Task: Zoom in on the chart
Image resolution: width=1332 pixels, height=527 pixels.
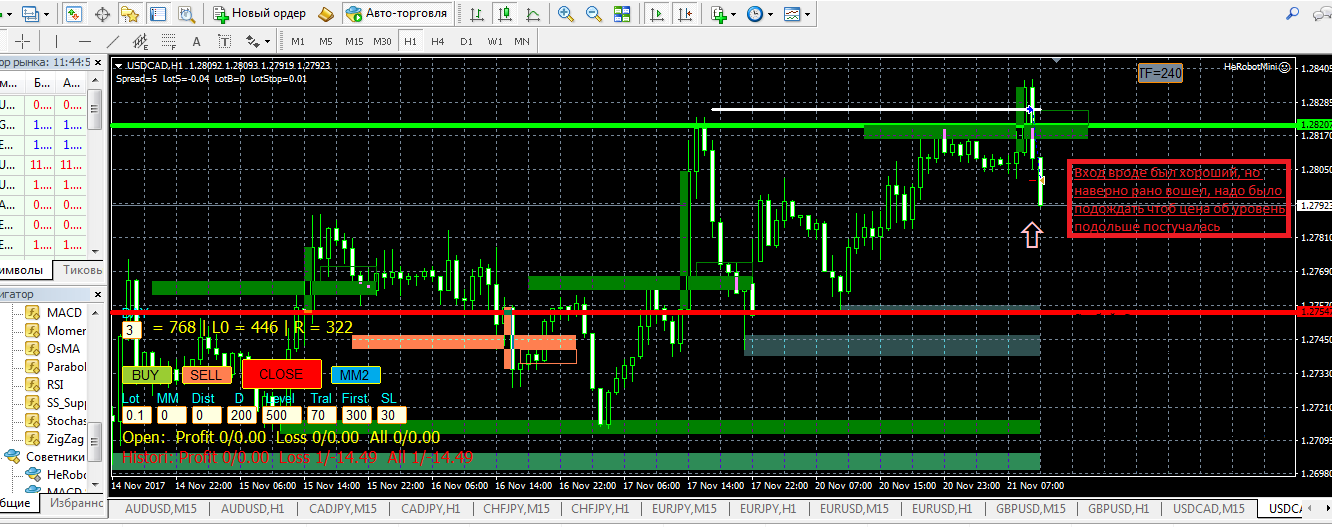Action: click(566, 14)
